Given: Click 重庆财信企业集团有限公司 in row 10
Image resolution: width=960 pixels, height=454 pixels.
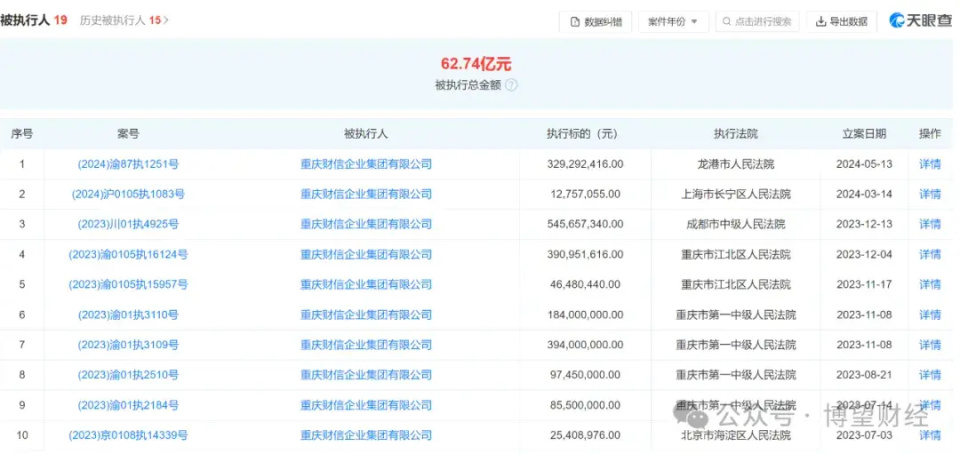Looking at the screenshot, I should click(366, 436).
